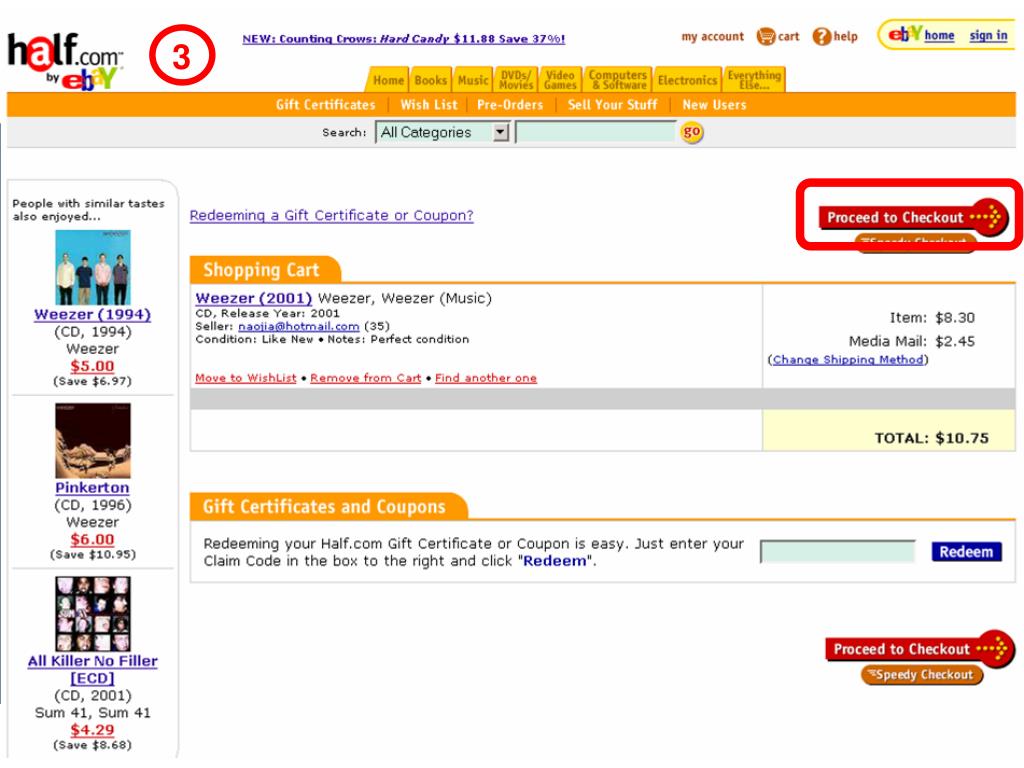This screenshot has width=1024, height=768.
Task: Switch to the Electronics tab
Action: 687,80
